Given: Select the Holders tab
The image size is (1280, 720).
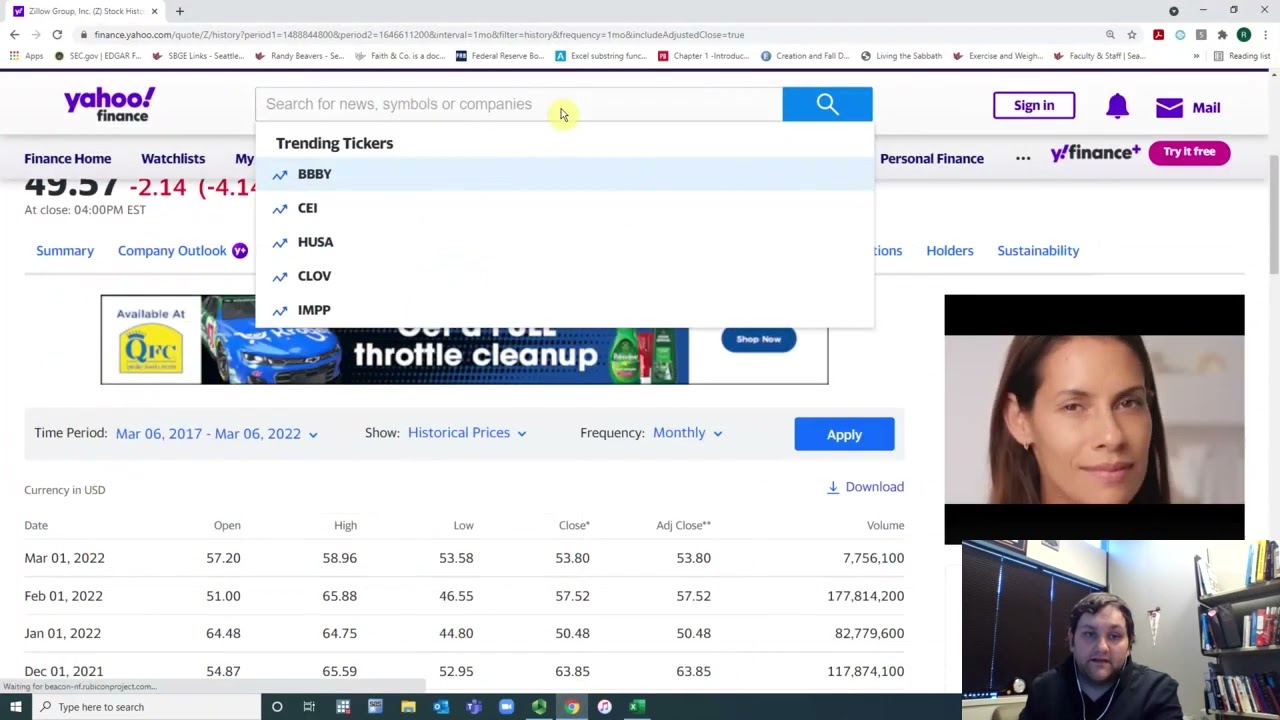Looking at the screenshot, I should [x=949, y=251].
